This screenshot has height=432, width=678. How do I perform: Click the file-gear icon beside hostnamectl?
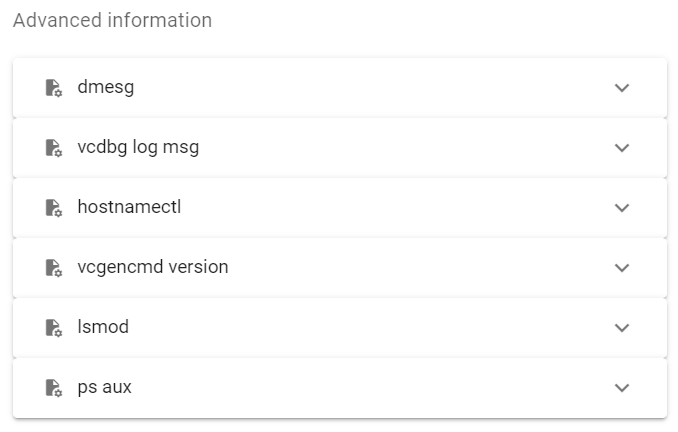click(54, 208)
